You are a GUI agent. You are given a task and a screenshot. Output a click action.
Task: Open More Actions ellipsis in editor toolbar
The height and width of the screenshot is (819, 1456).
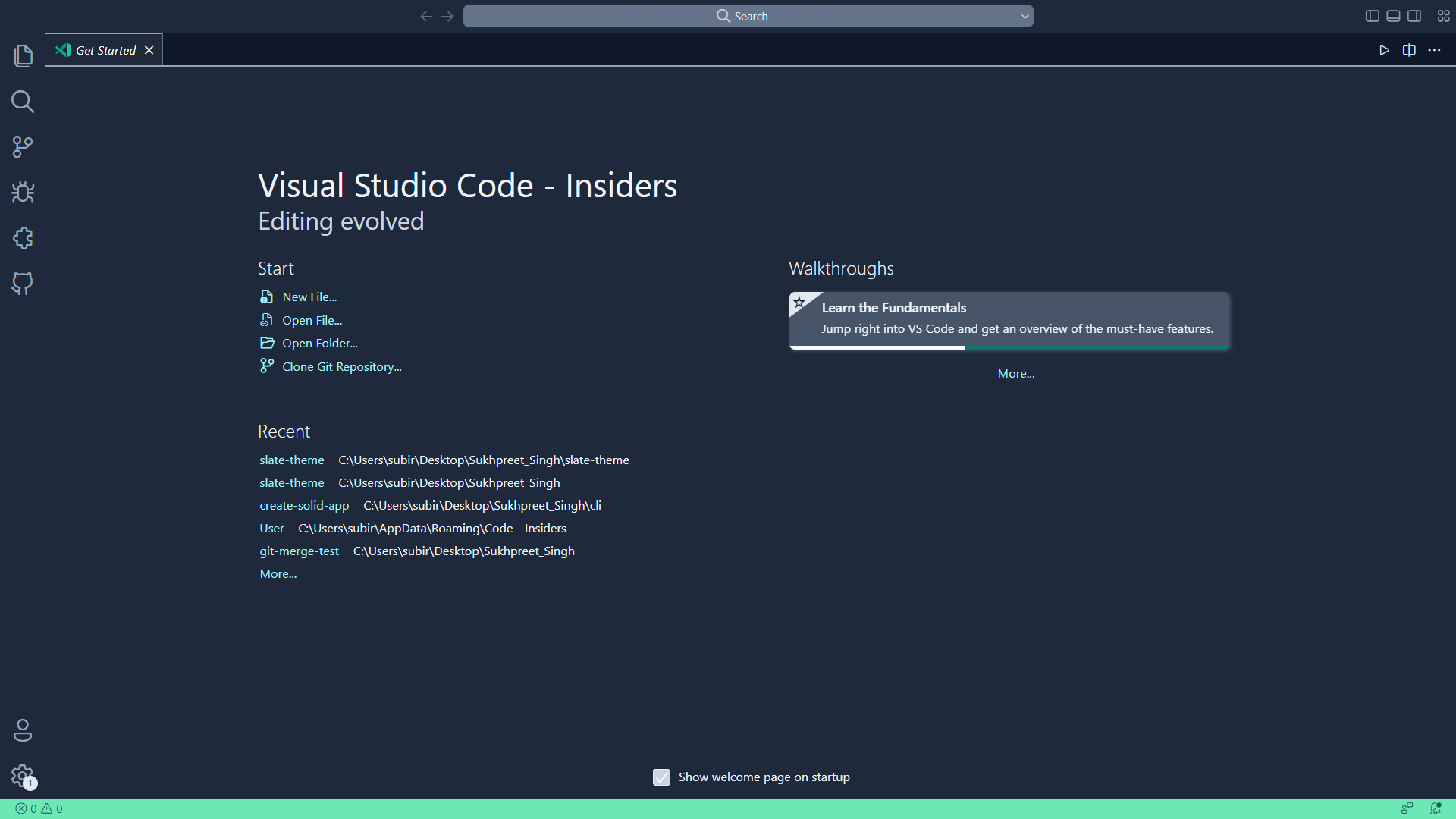[x=1435, y=50]
